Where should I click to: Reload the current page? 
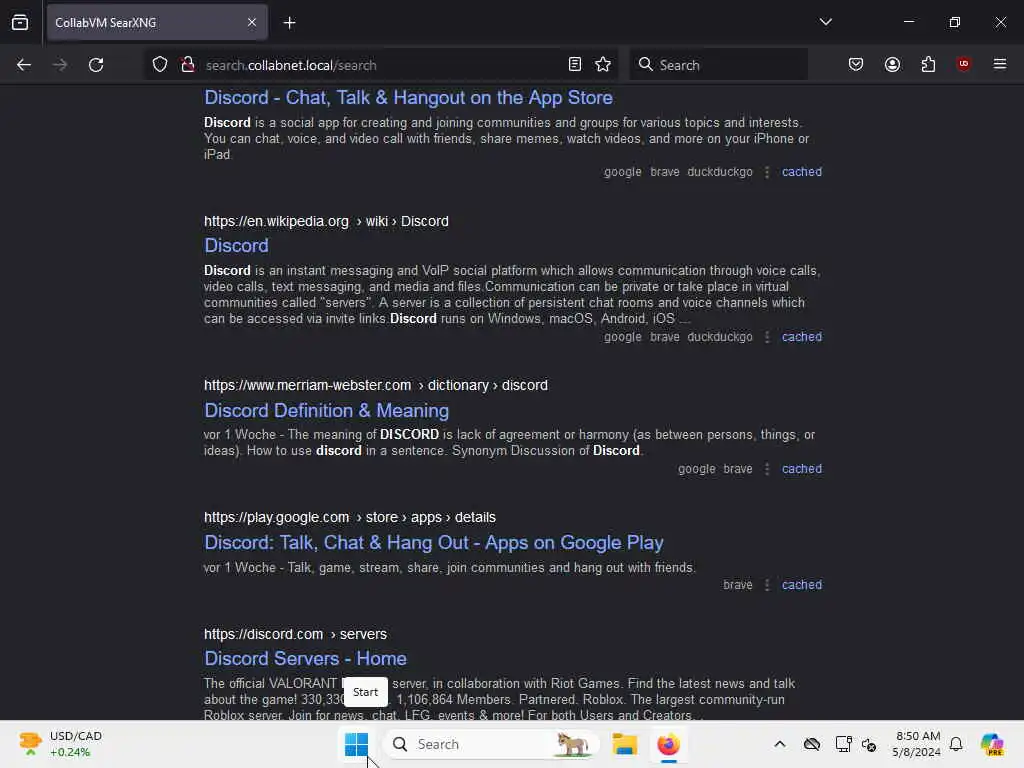point(96,65)
